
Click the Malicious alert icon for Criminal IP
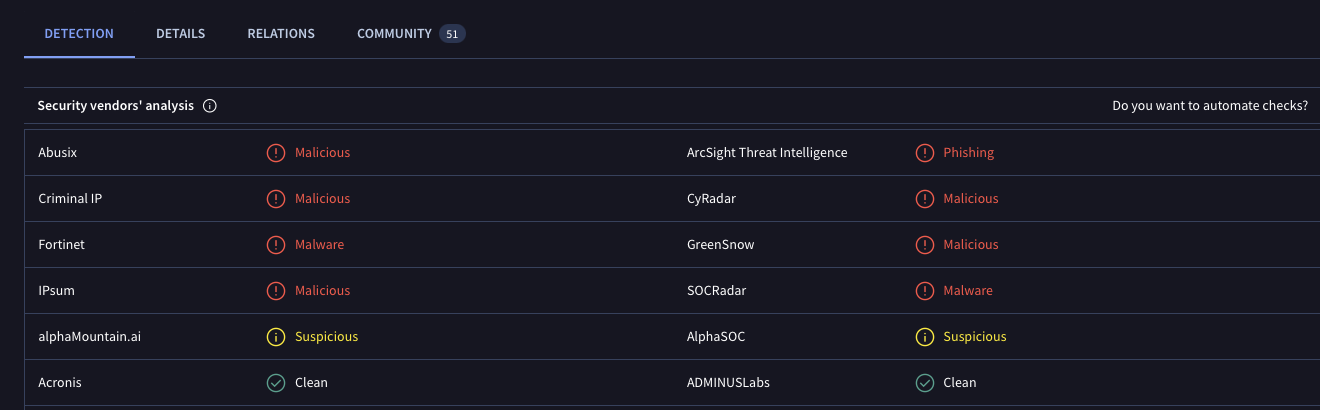point(276,199)
